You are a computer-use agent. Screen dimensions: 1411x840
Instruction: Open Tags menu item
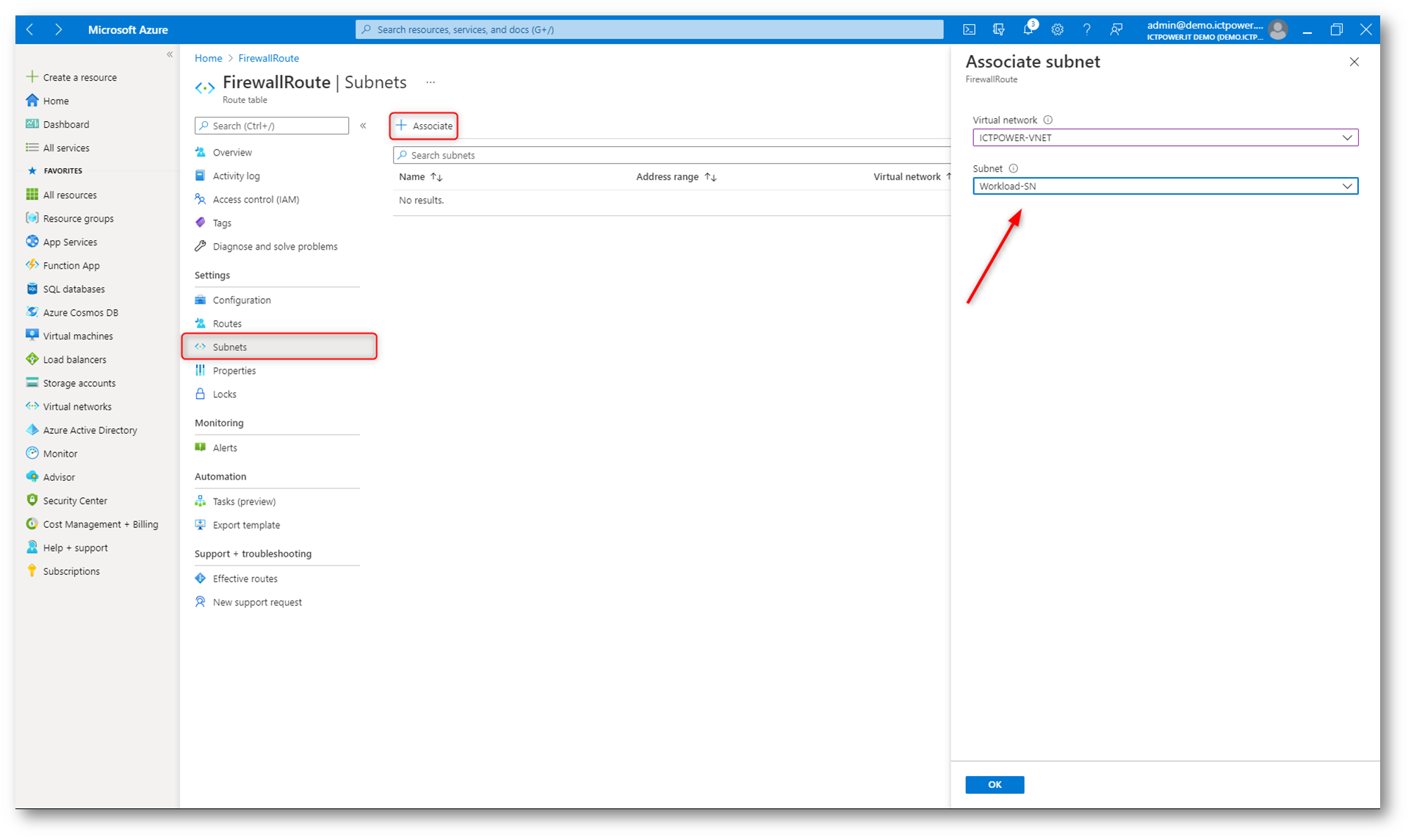click(222, 222)
